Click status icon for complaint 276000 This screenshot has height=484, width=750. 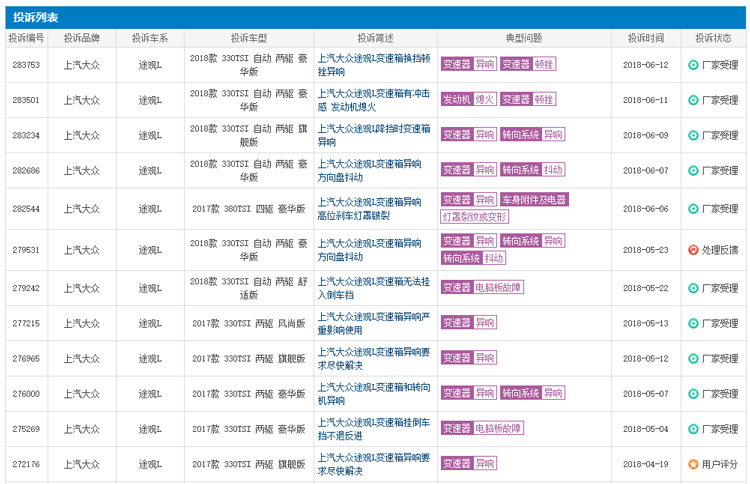693,394
